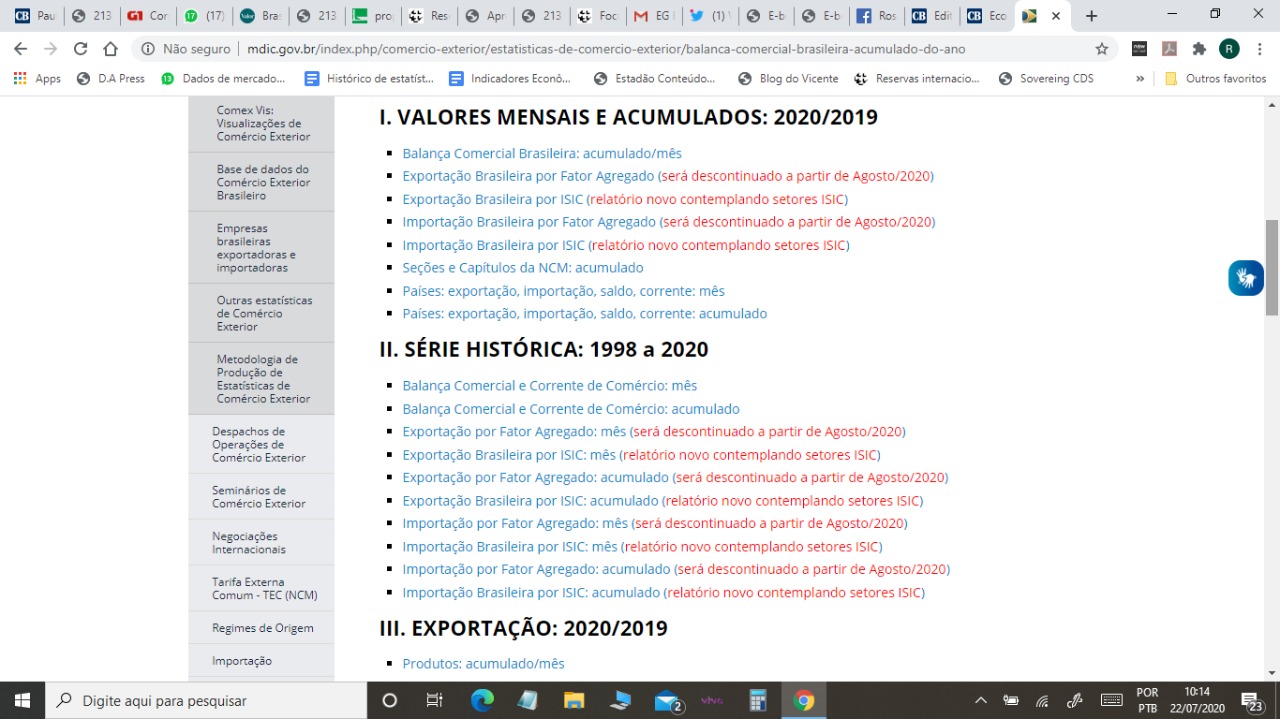The image size is (1280, 719).
Task: Open the Chrome three-dot menu
Action: 1259,48
